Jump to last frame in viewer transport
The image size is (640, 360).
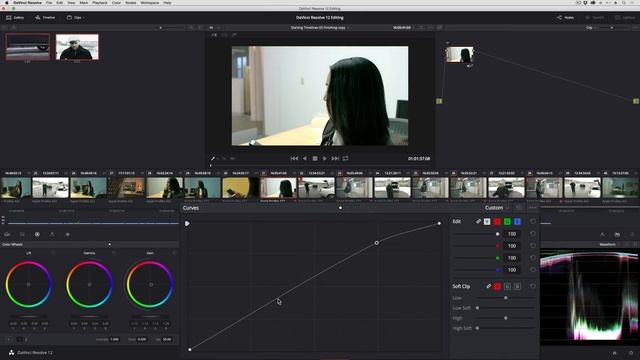pyautogui.click(x=335, y=158)
